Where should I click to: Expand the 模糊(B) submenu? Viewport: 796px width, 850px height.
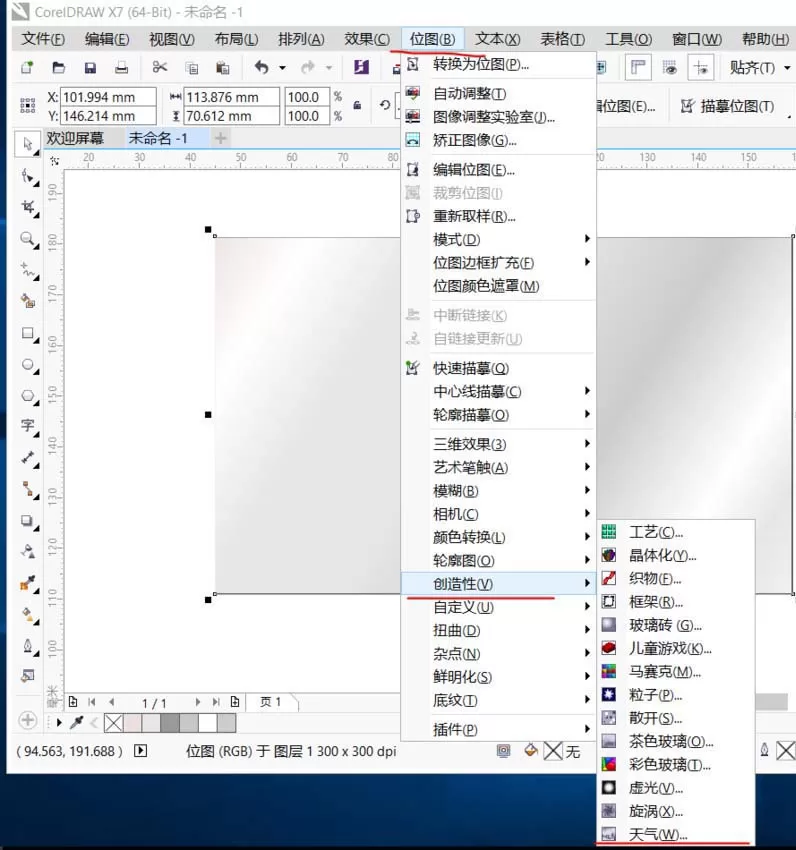498,491
